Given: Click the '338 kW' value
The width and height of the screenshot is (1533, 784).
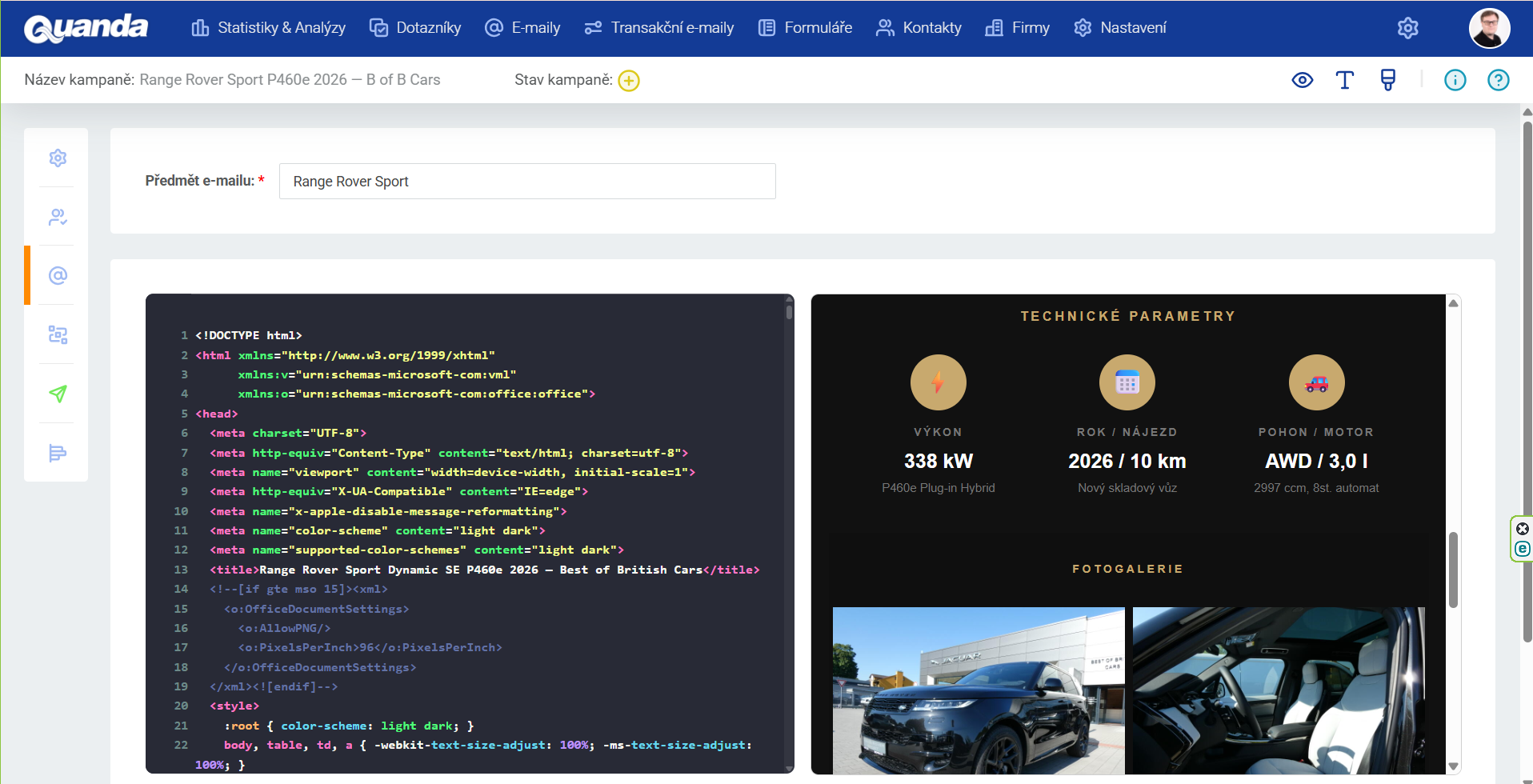Looking at the screenshot, I should pyautogui.click(x=939, y=462).
